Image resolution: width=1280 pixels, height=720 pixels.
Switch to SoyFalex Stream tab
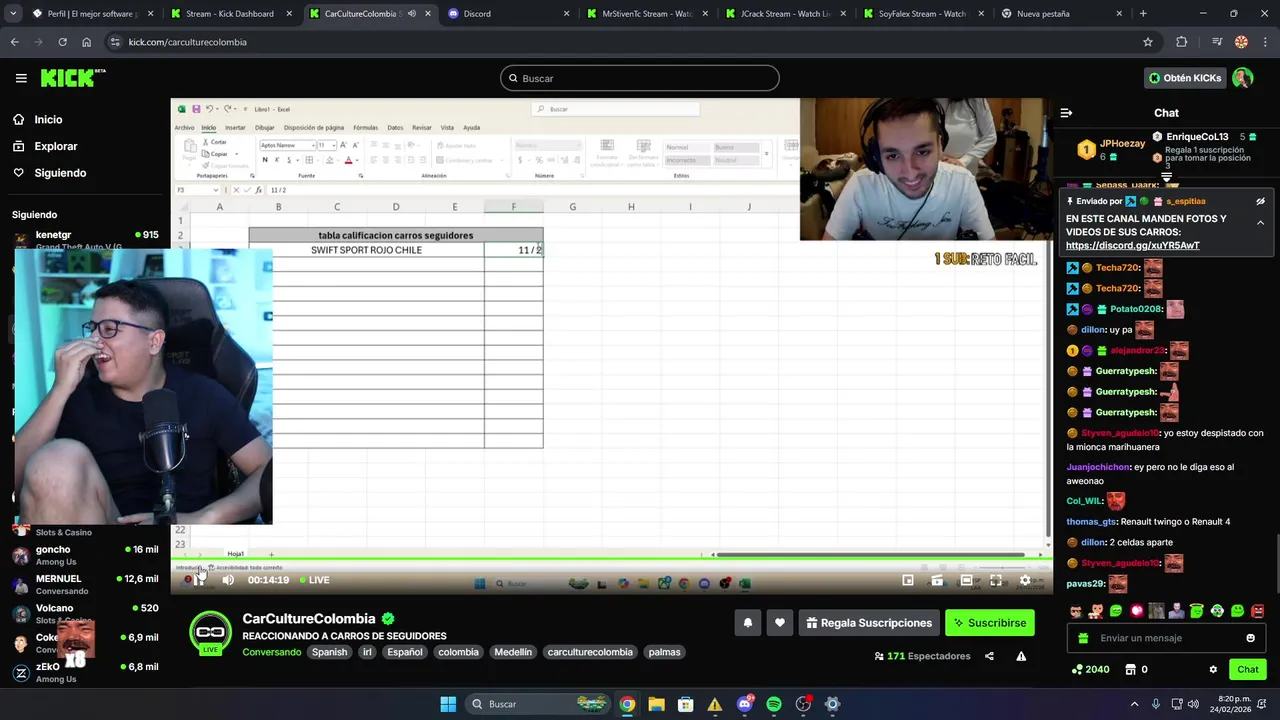pos(922,14)
